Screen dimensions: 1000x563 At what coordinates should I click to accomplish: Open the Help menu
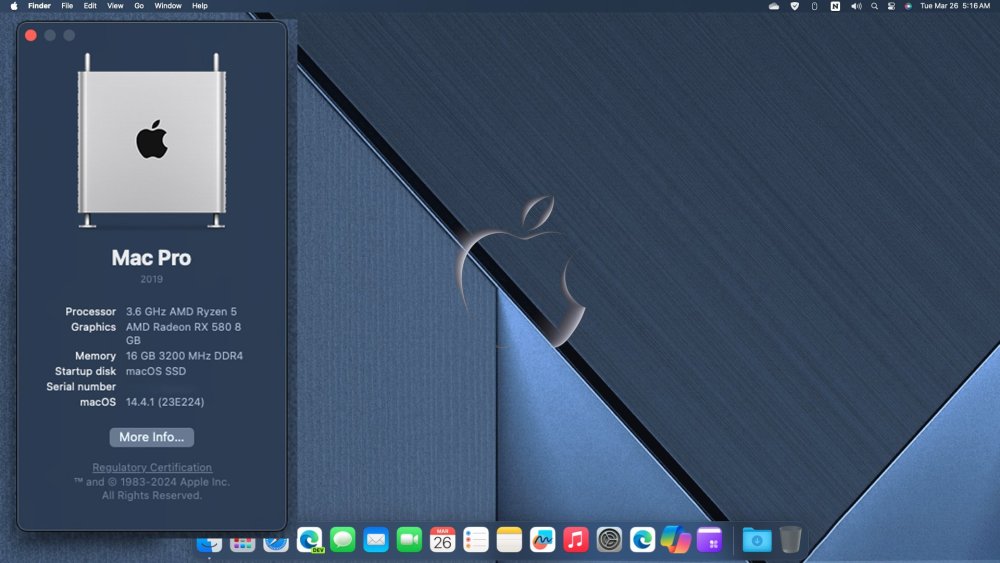point(200,6)
